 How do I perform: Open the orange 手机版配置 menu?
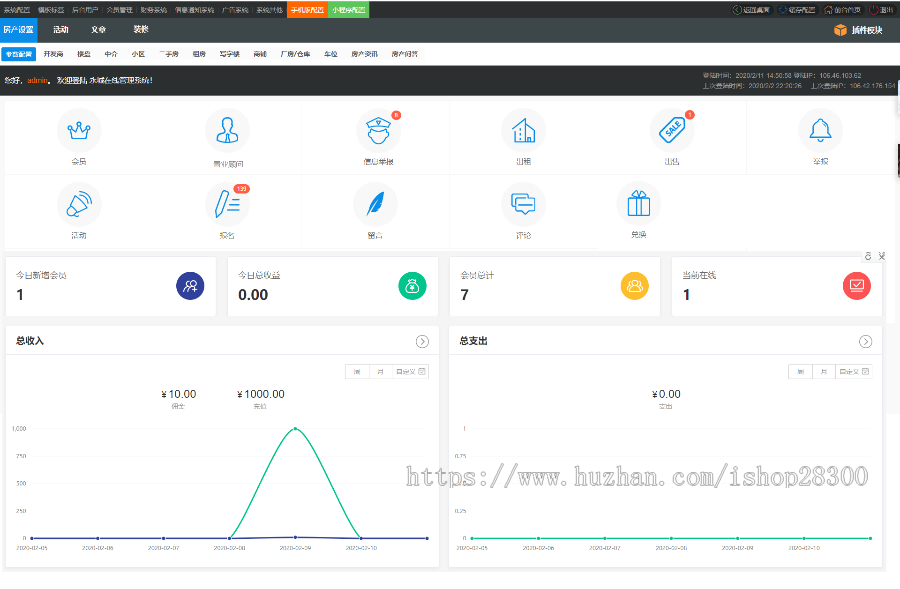click(307, 10)
